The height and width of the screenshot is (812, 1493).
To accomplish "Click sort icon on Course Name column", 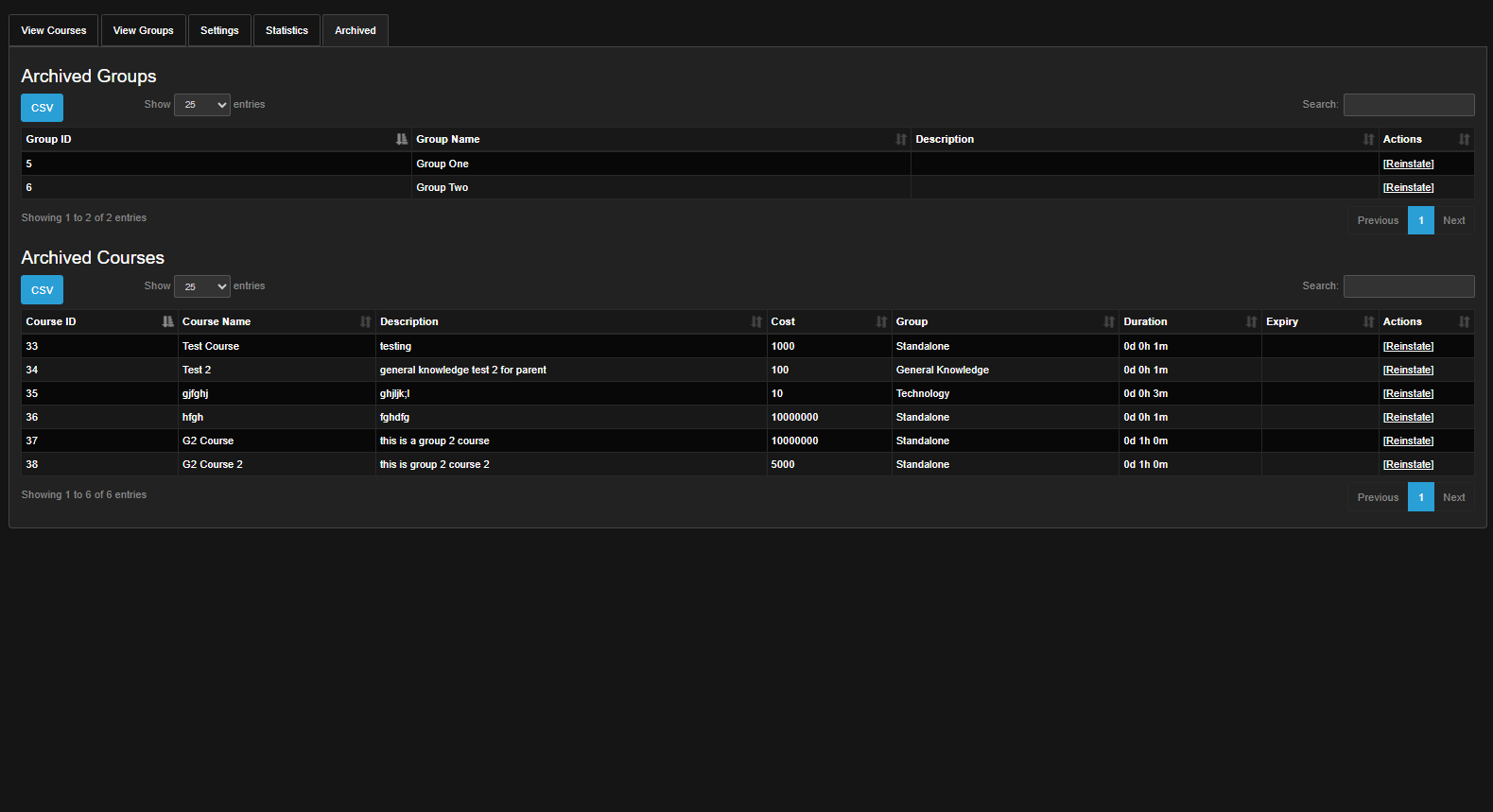I will [366, 321].
